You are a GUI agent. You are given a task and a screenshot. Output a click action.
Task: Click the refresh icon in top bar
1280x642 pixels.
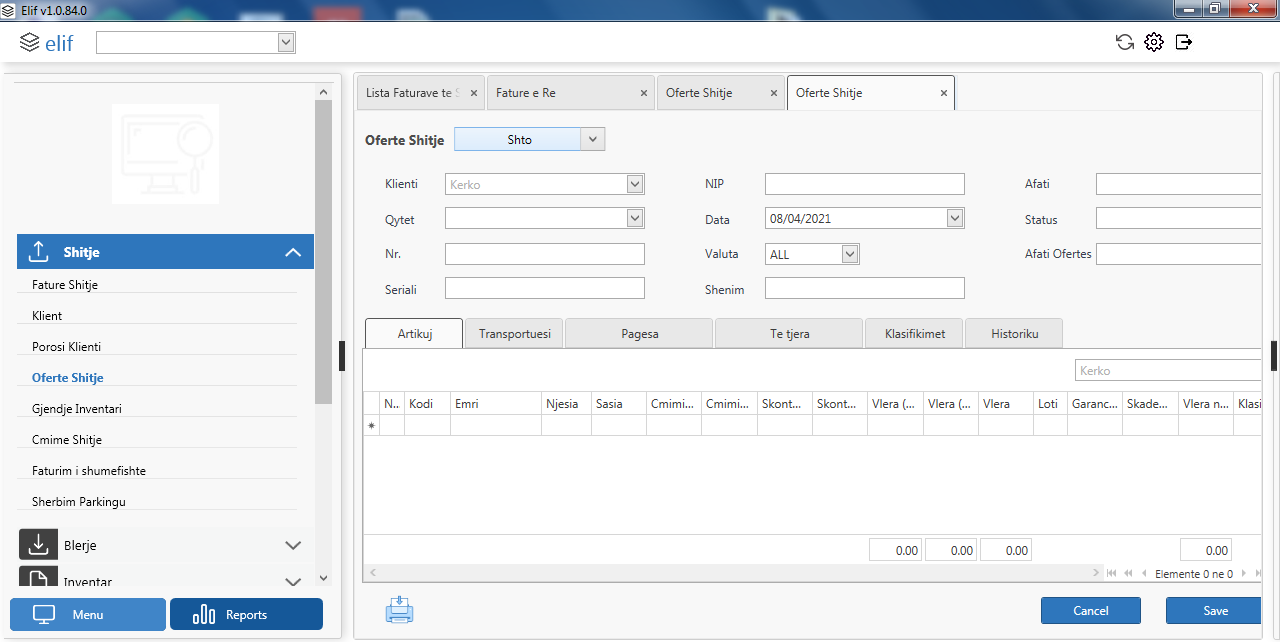1125,42
